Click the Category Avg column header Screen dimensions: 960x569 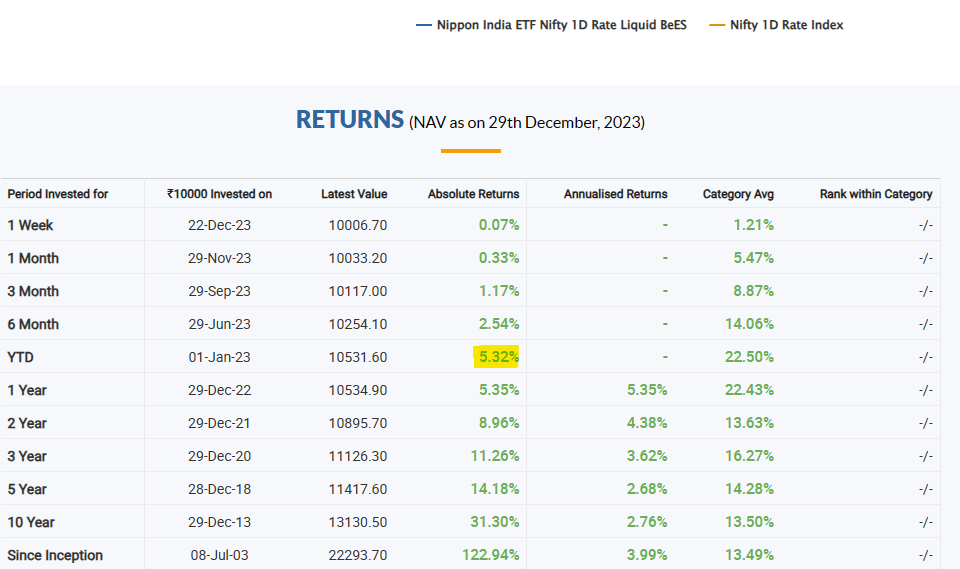(738, 194)
